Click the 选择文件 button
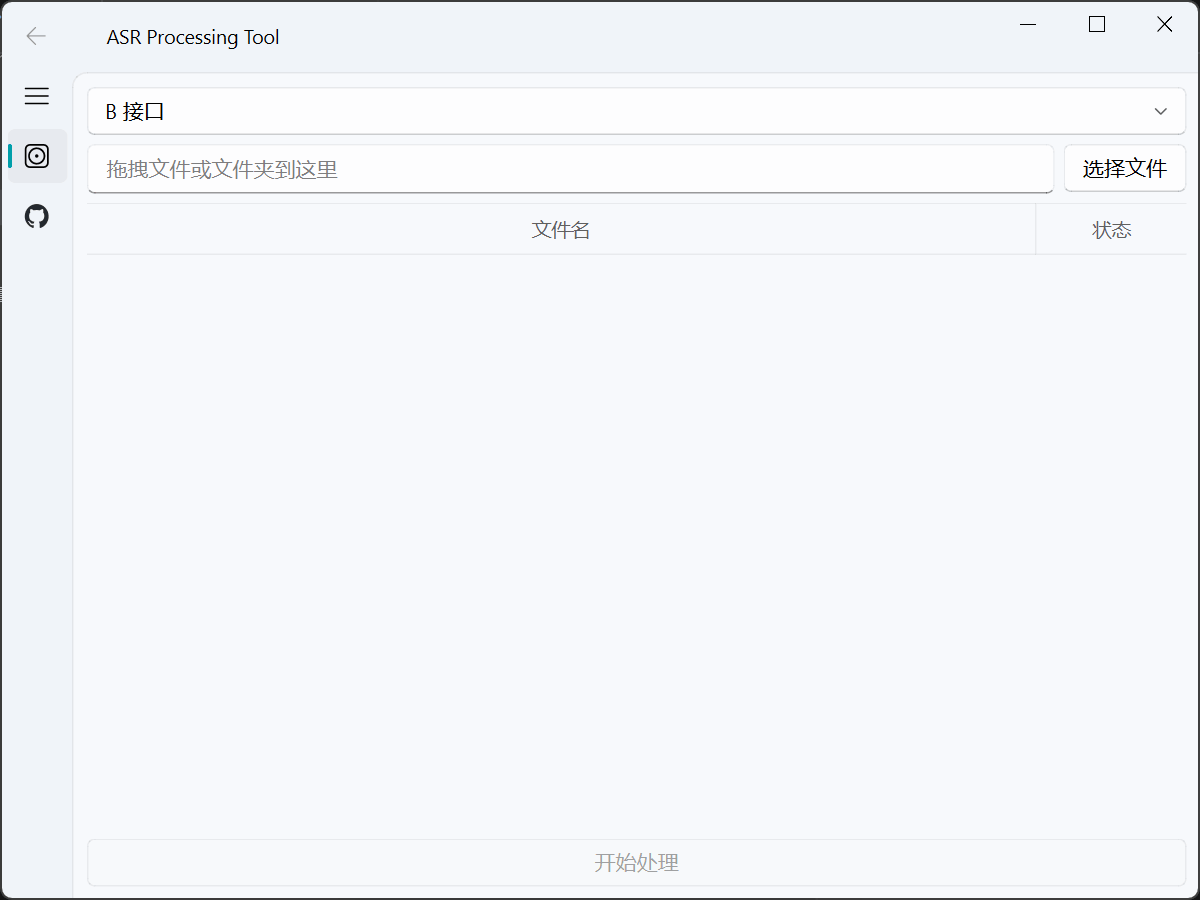 click(x=1125, y=168)
